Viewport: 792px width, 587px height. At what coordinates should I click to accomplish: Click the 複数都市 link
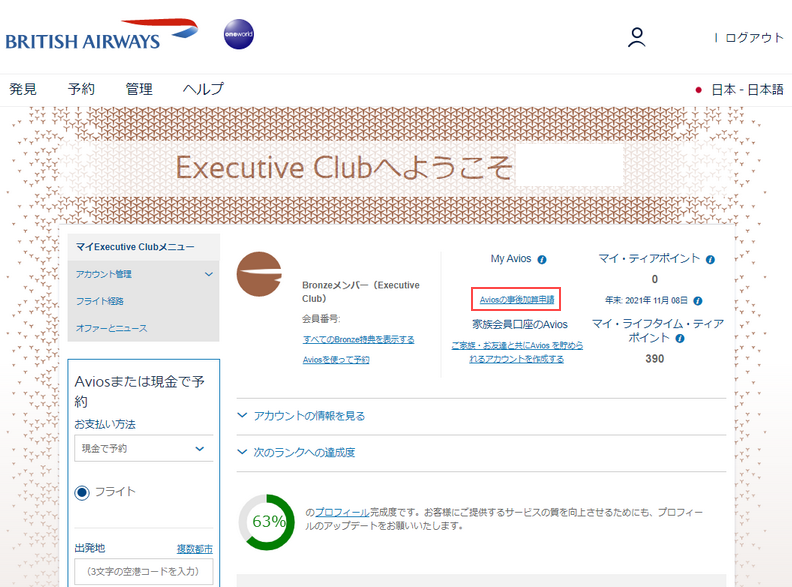pos(194,549)
